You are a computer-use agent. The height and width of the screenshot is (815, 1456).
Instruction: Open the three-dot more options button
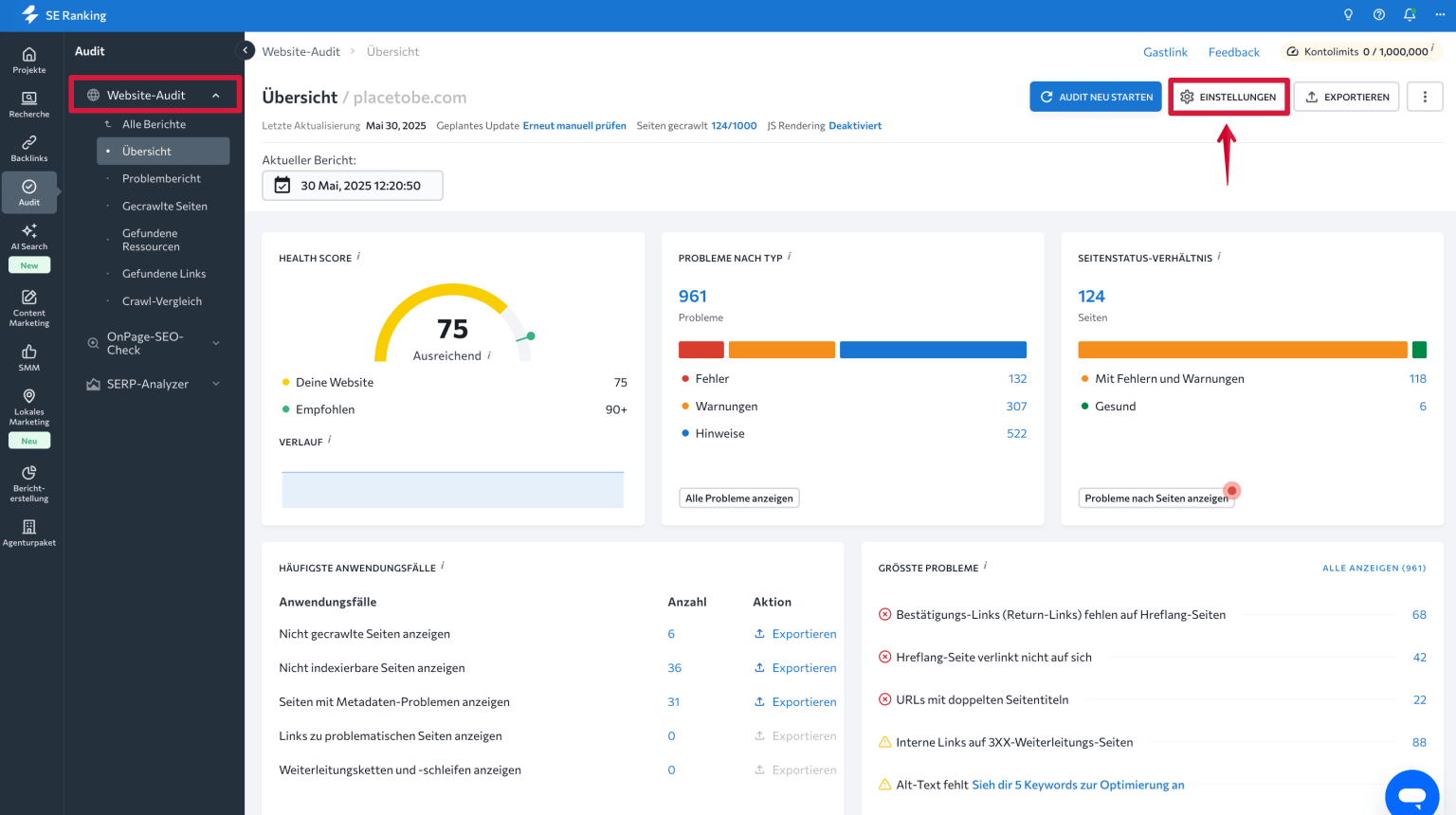click(x=1425, y=97)
